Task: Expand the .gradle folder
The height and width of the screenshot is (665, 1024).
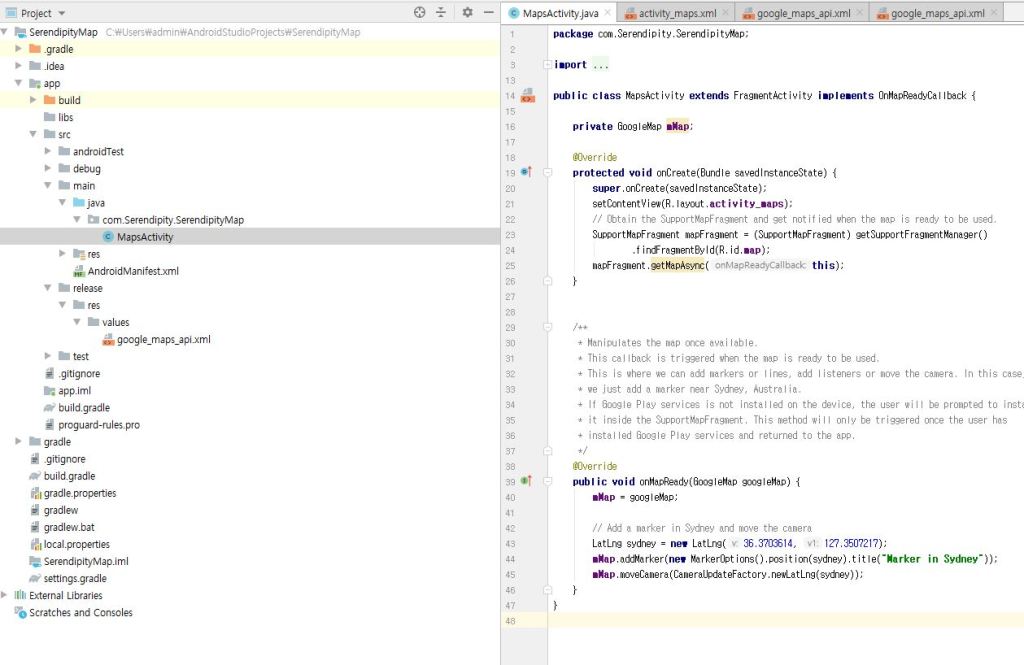Action: click(x=19, y=49)
